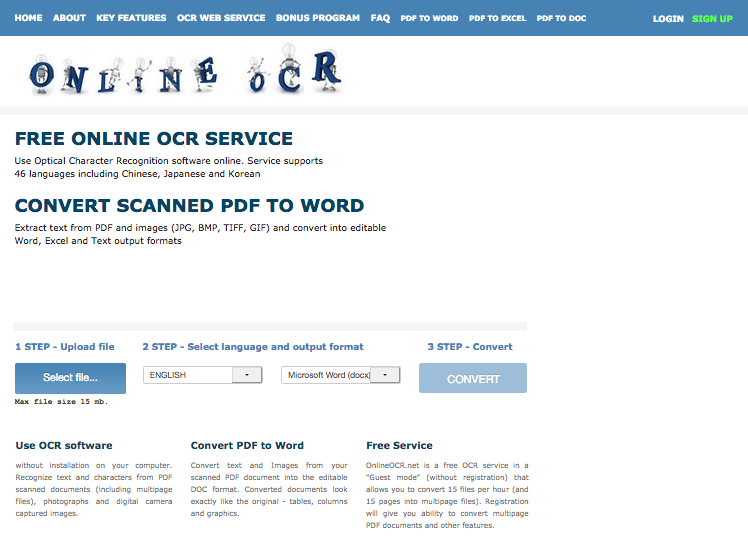Click the green SIGN UP link
The width and height of the screenshot is (748, 548).
click(712, 19)
